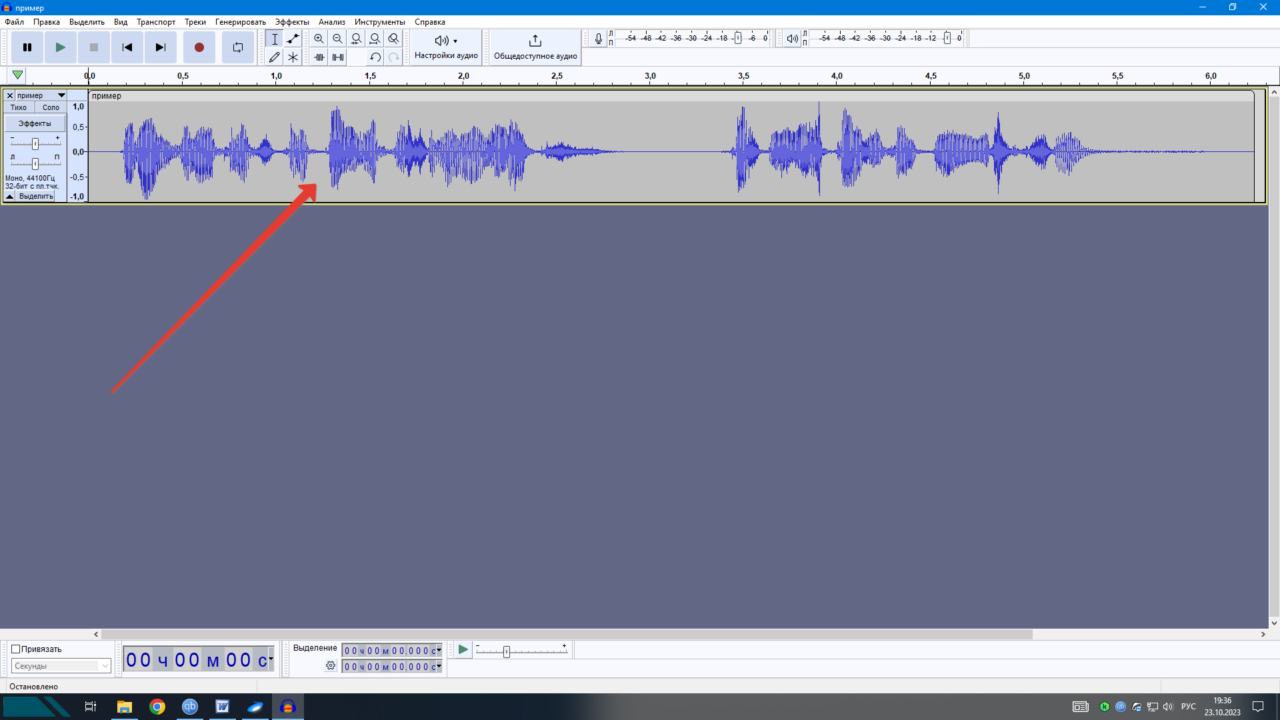Click the horizontal scrollbar thumb
The width and height of the screenshot is (1280, 720).
pyautogui.click(x=566, y=634)
